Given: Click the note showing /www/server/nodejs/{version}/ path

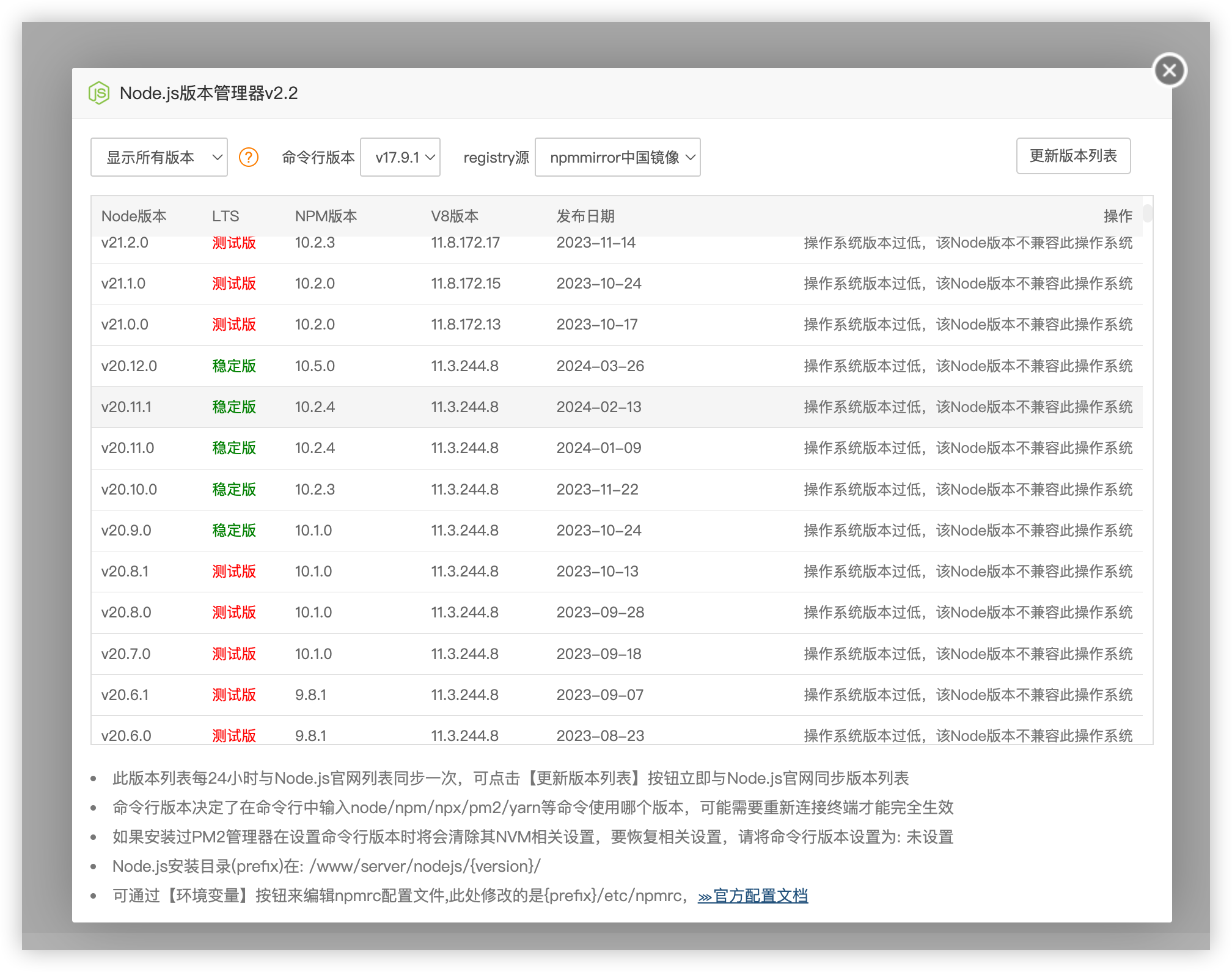Looking at the screenshot, I should [326, 866].
